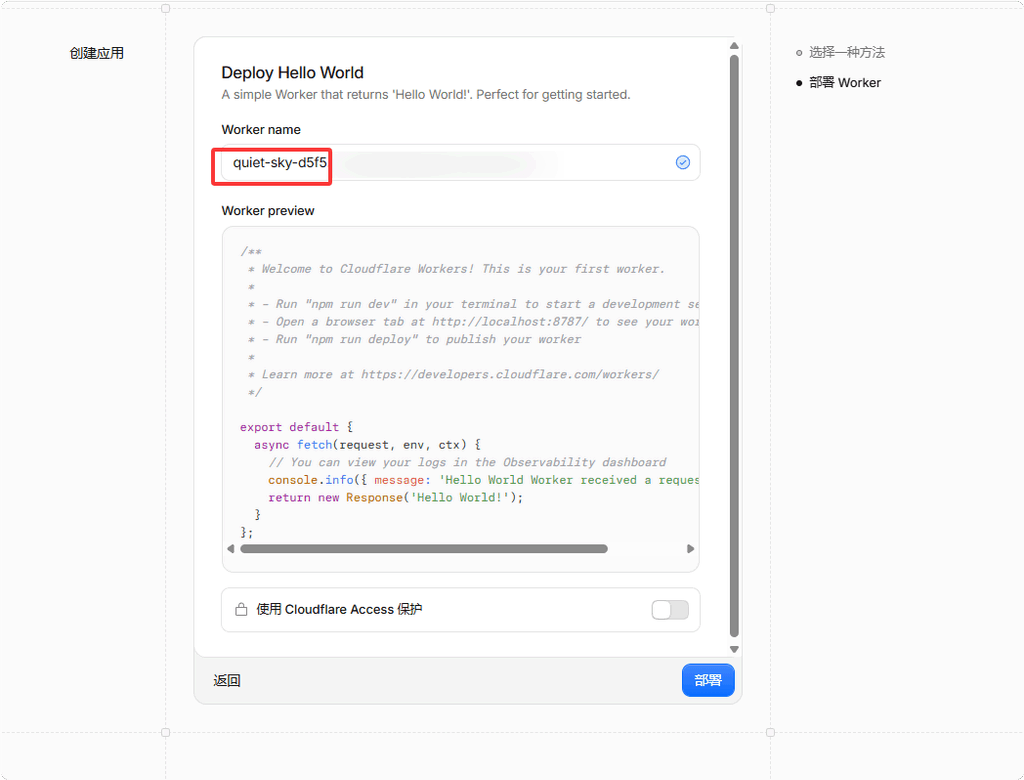Click the horizontal scrollbar thumb in code preview
Viewport: 1024px width, 780px height.
pos(424,549)
